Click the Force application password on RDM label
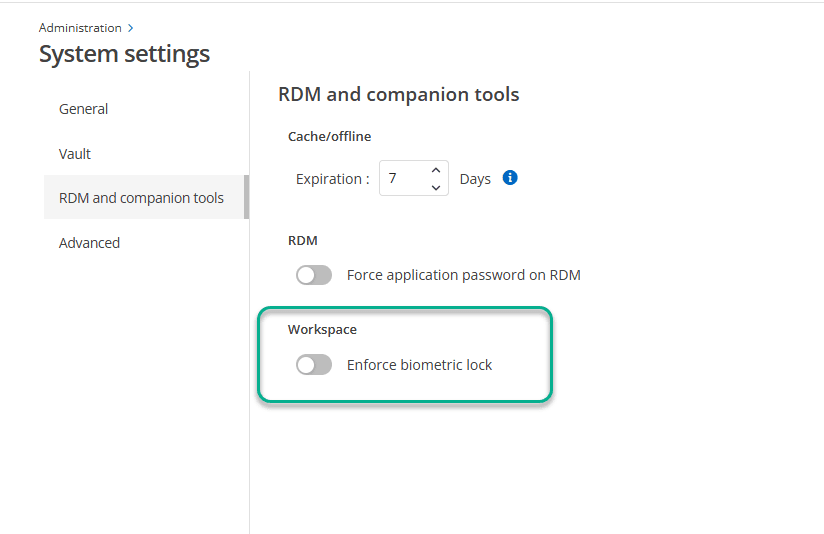824x534 pixels. tap(463, 275)
